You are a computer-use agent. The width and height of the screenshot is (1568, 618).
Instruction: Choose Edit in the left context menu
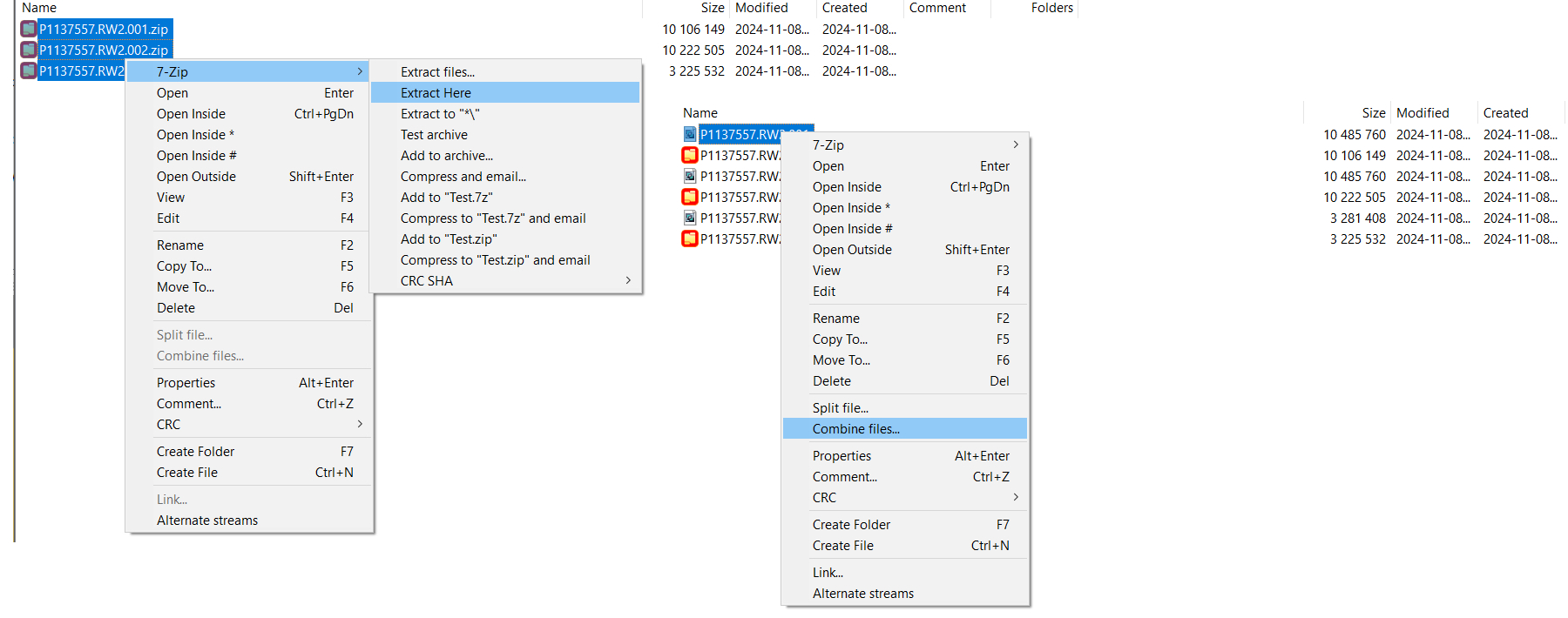pos(249,218)
